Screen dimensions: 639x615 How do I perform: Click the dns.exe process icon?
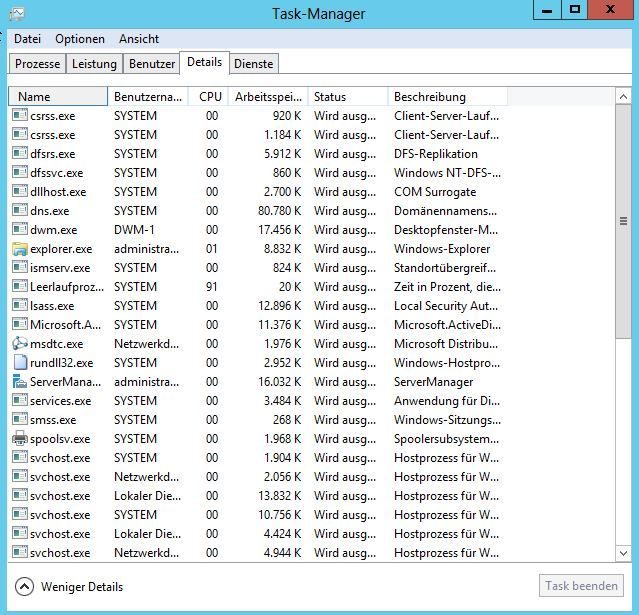click(20, 211)
